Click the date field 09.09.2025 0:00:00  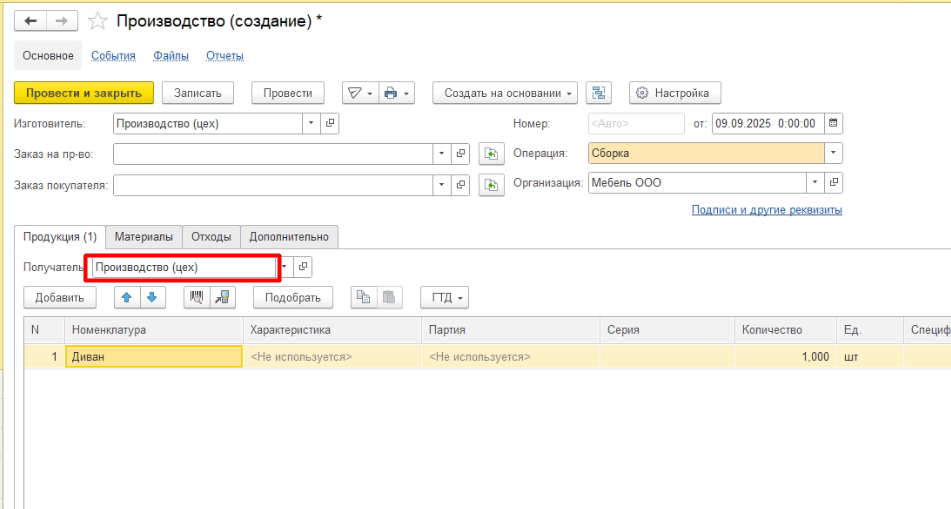[768, 123]
